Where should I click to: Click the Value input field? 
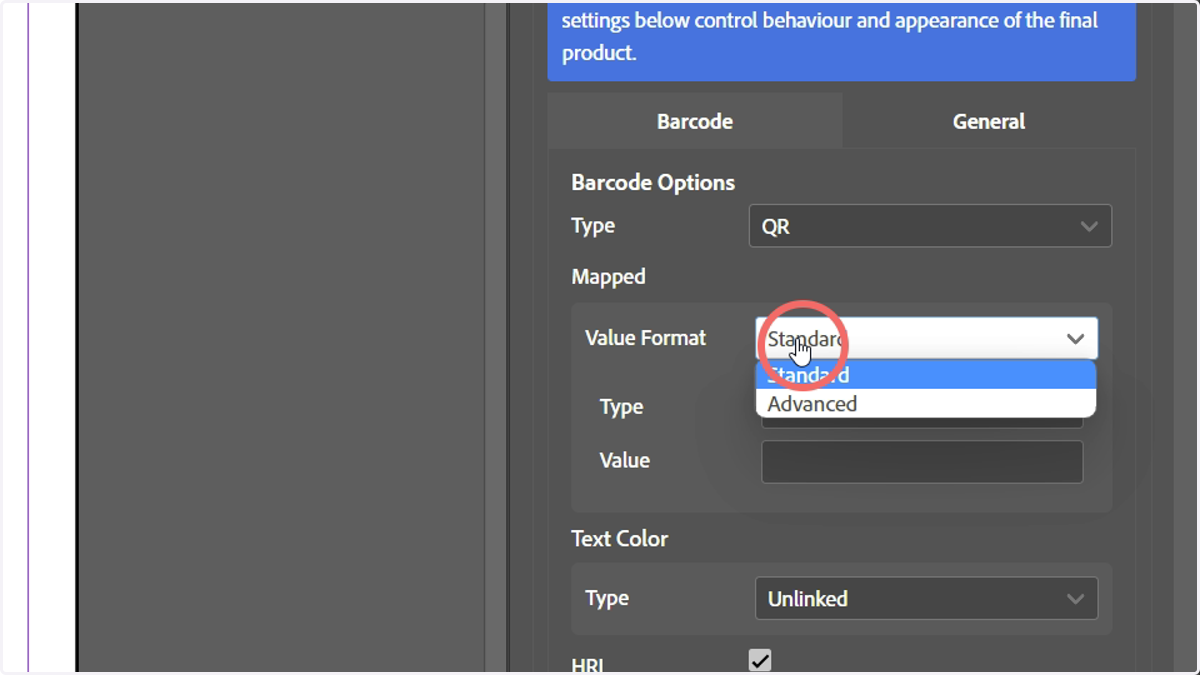[922, 462]
